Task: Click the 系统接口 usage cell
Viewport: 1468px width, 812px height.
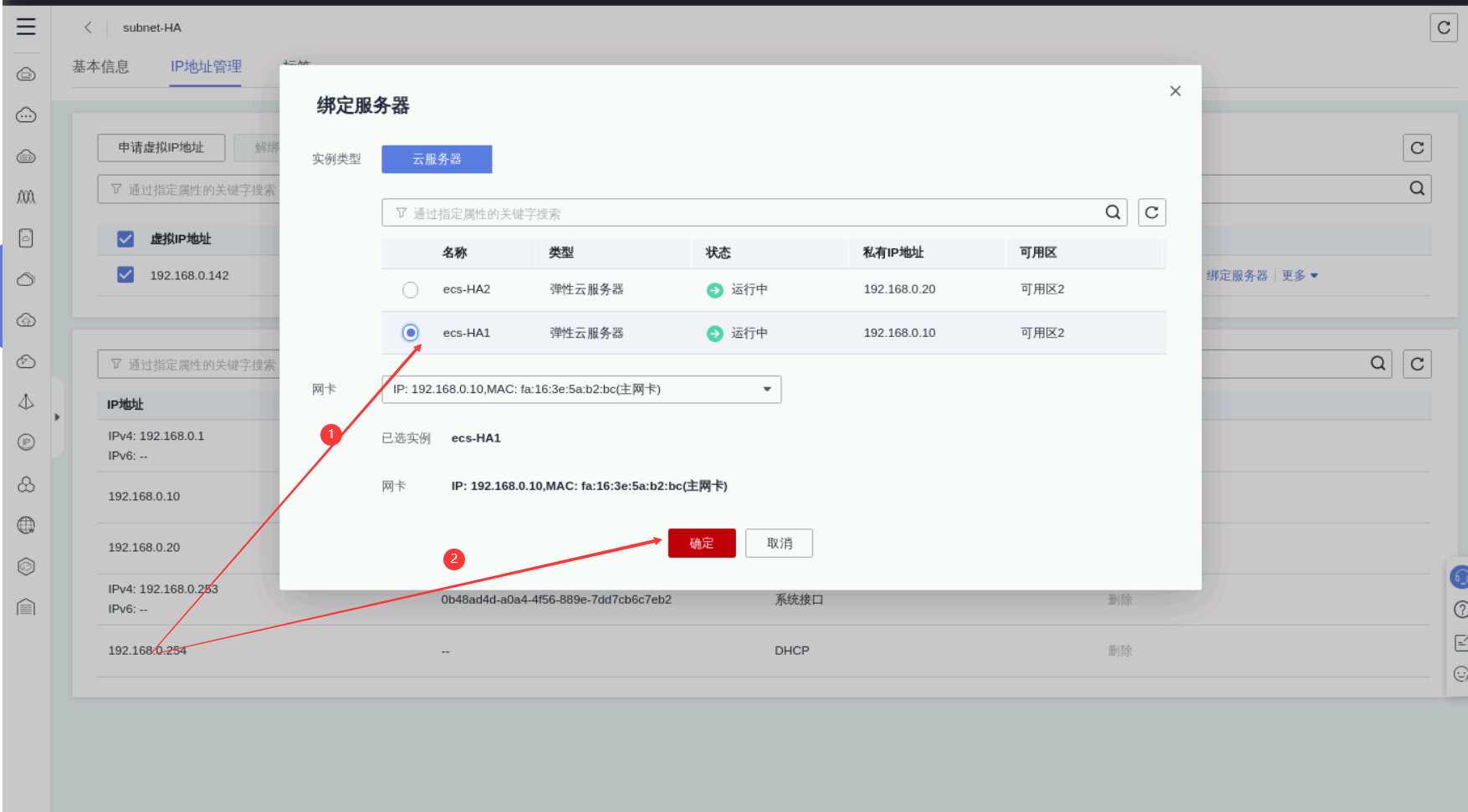Action: coord(799,600)
